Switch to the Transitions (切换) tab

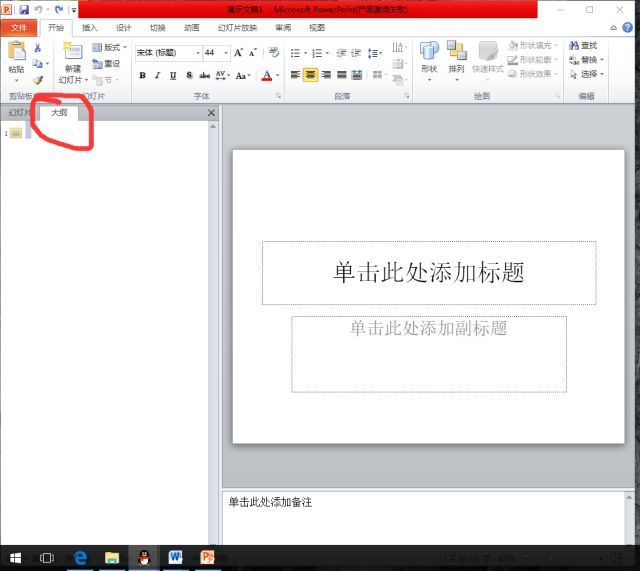(158, 28)
